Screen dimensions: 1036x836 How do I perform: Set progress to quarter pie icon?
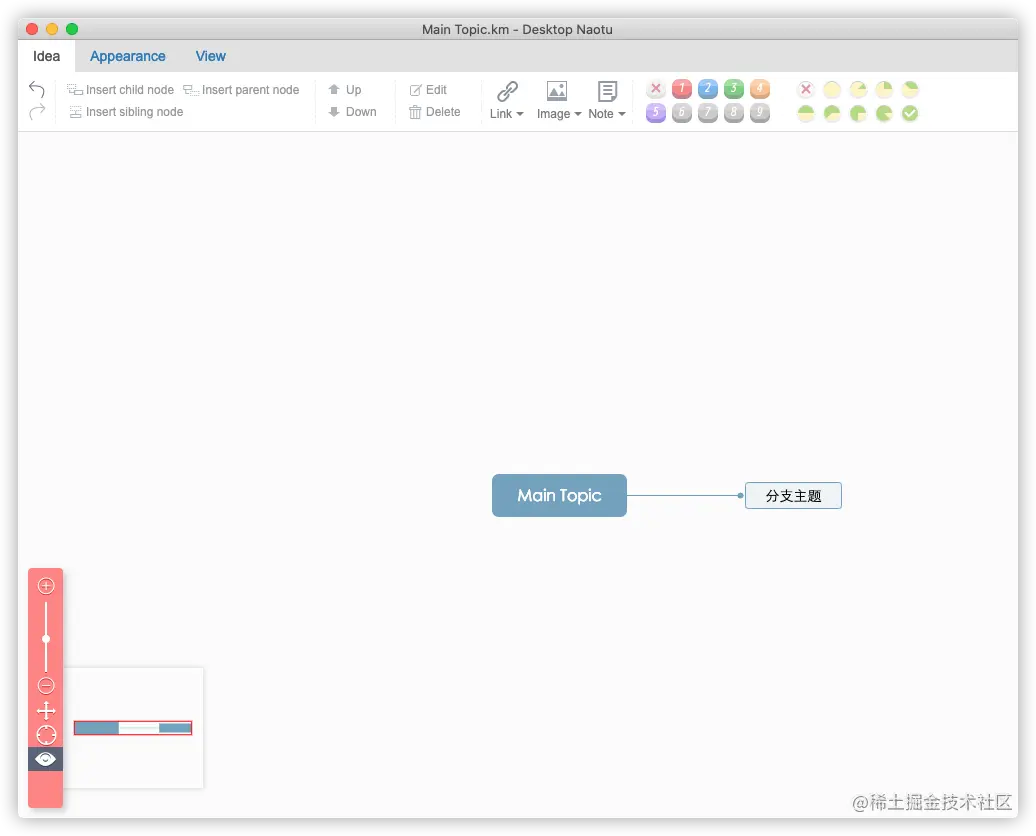point(884,89)
